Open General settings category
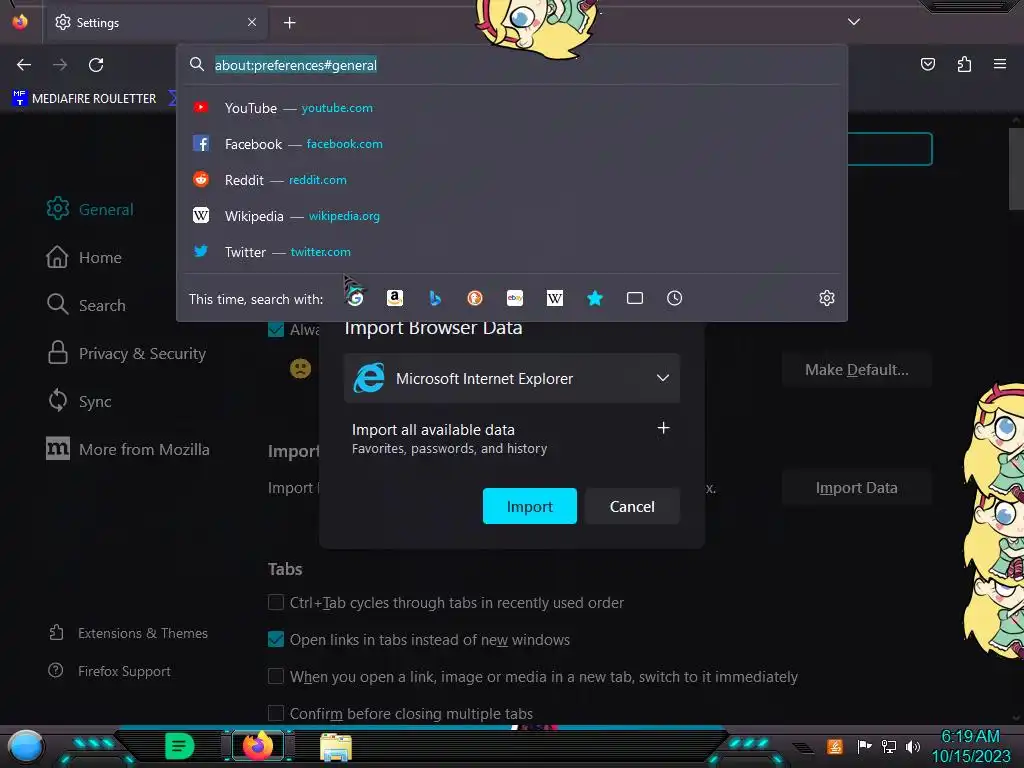The height and width of the screenshot is (768, 1024). pyautogui.click(x=90, y=209)
